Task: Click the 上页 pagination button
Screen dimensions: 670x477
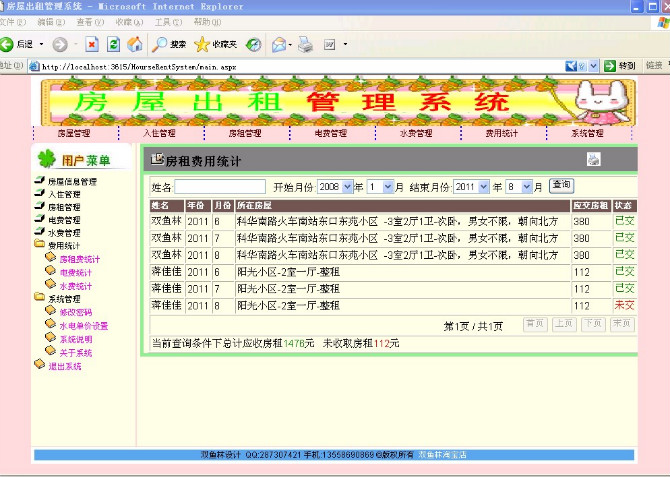Action: click(x=564, y=324)
